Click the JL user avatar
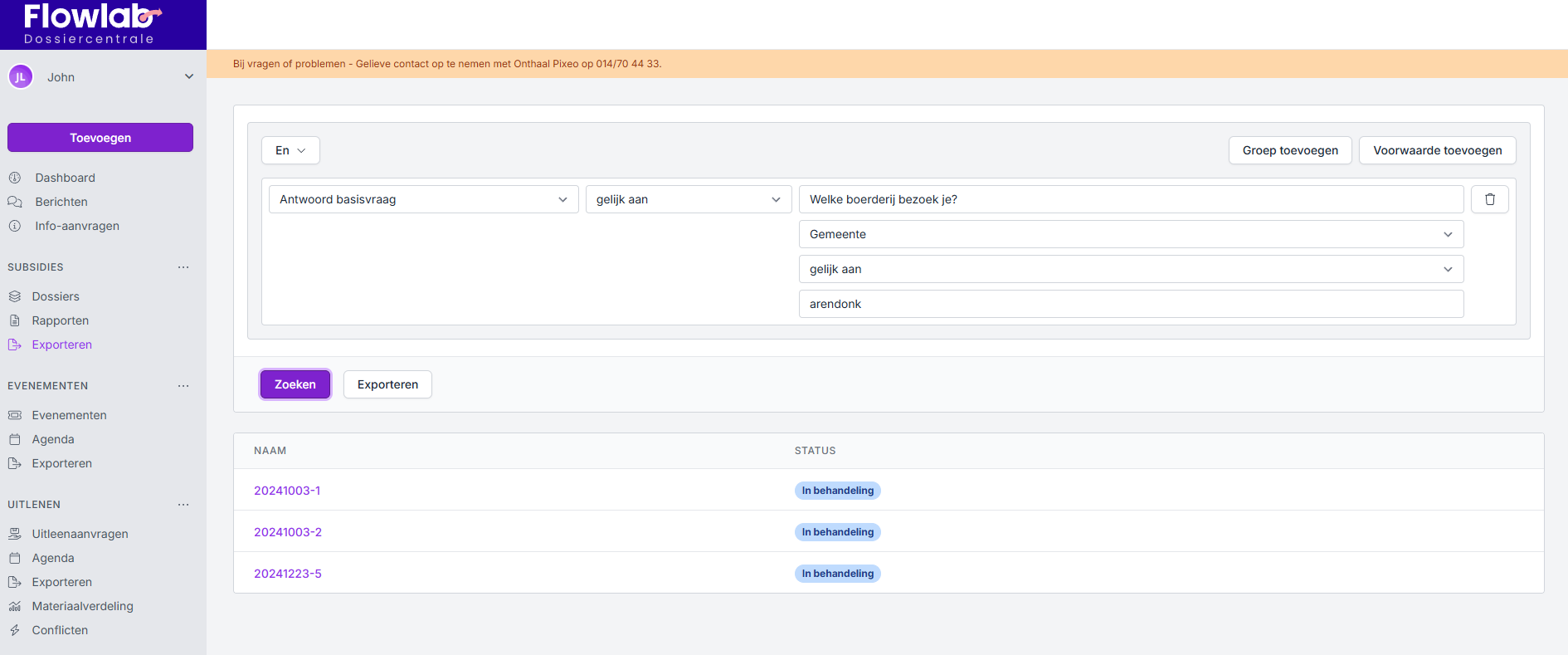The height and width of the screenshot is (655, 1568). point(21,77)
